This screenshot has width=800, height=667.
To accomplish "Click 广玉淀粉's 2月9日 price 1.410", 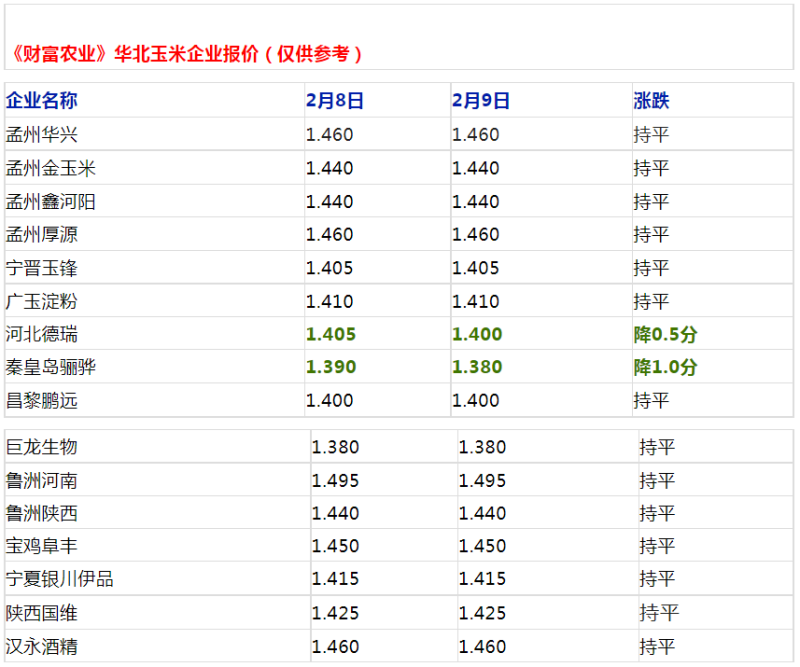I will tap(476, 301).
